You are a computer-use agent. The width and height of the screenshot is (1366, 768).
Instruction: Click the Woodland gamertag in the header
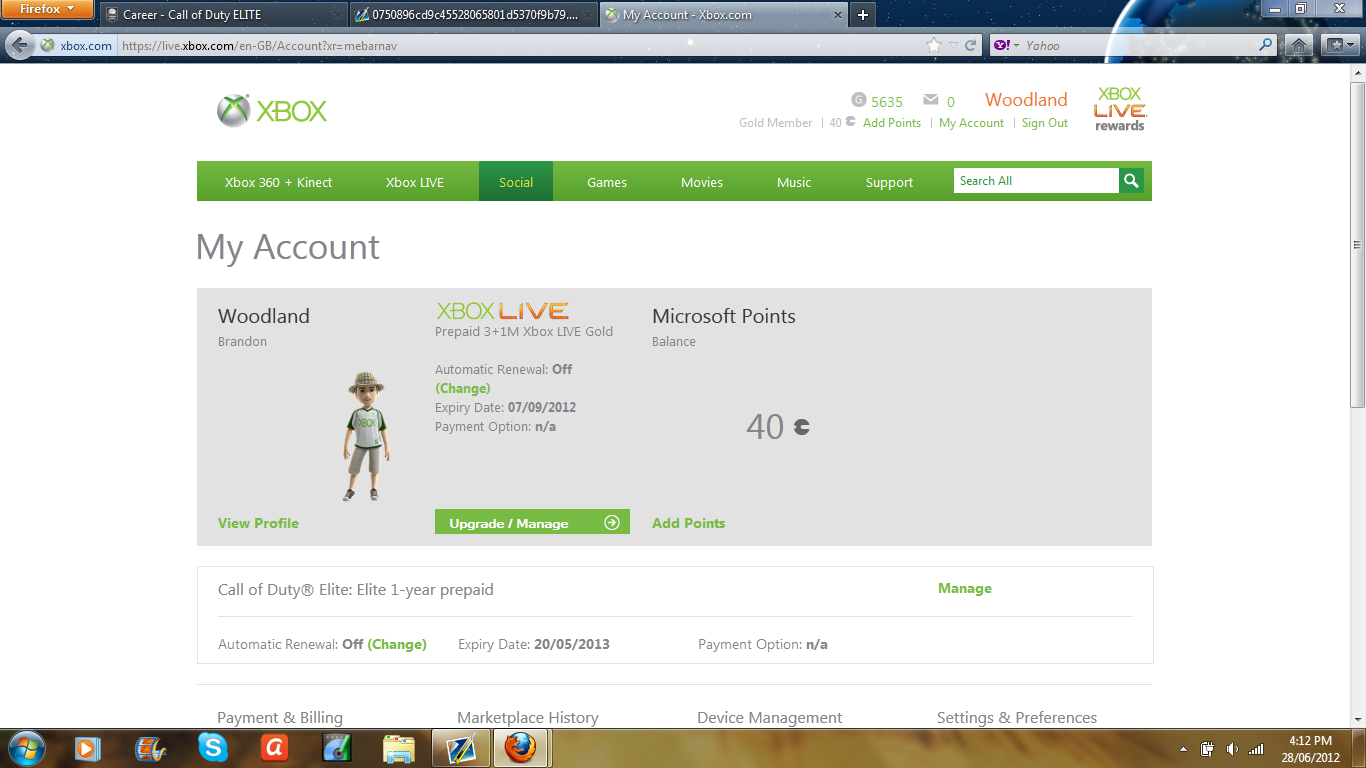(x=1026, y=100)
